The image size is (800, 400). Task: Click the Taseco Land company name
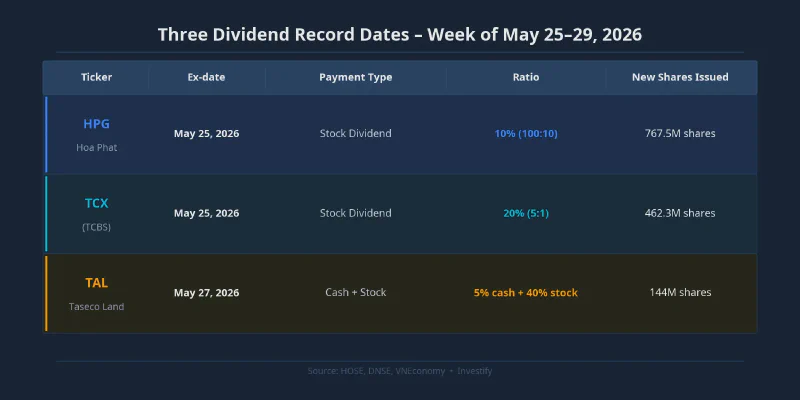pyautogui.click(x=96, y=307)
